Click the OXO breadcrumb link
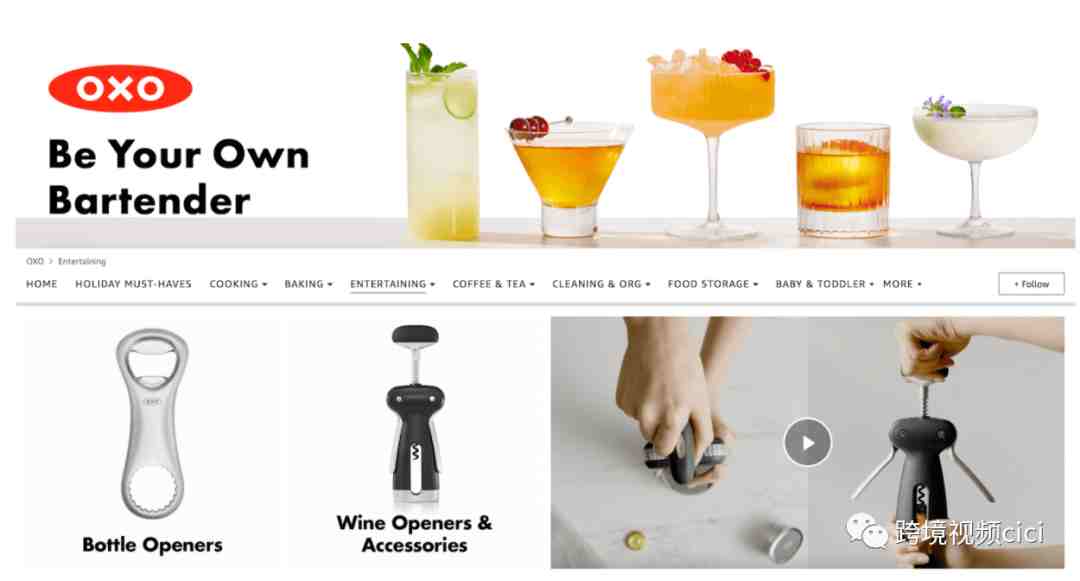 34,262
